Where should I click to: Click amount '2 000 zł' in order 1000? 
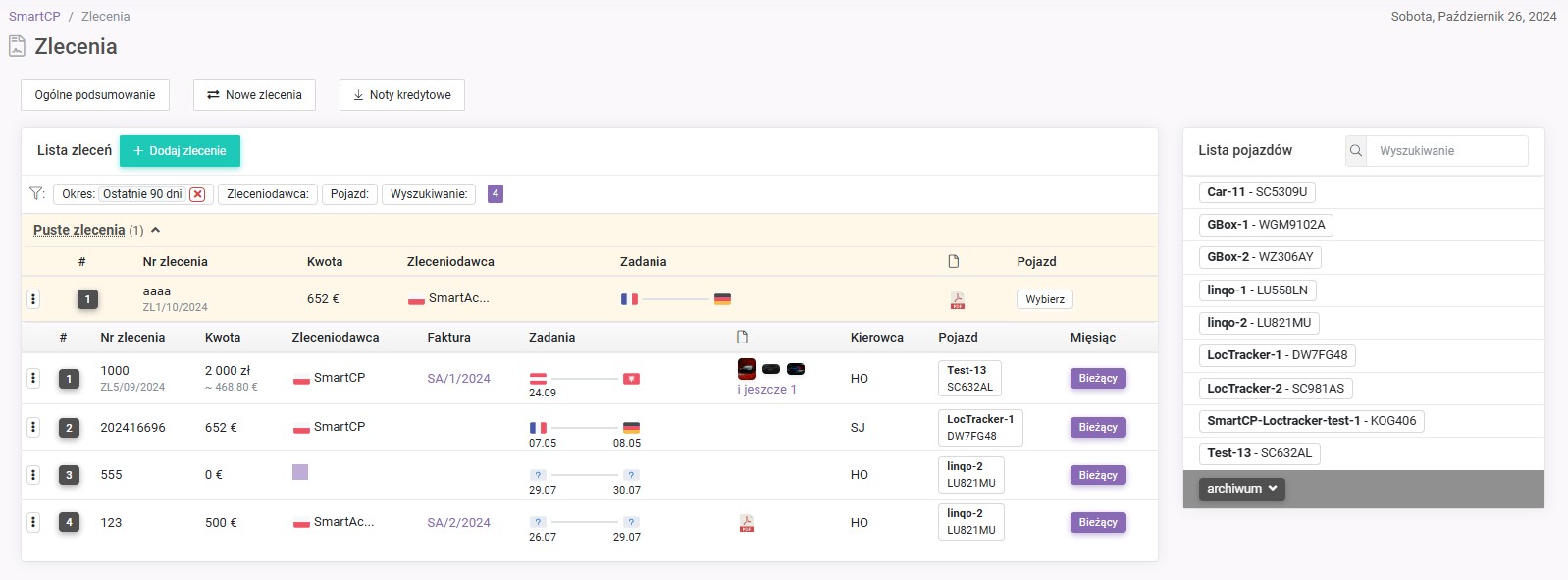tap(228, 370)
